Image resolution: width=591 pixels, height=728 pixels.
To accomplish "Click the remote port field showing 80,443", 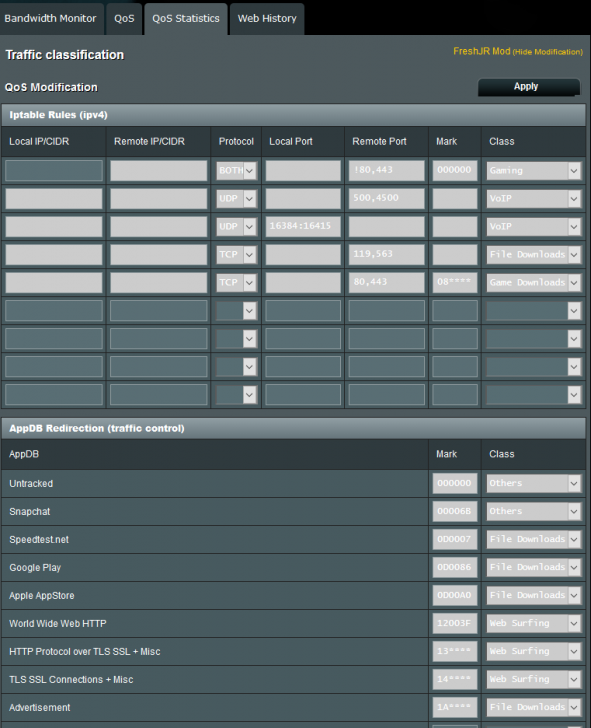I will point(386,282).
